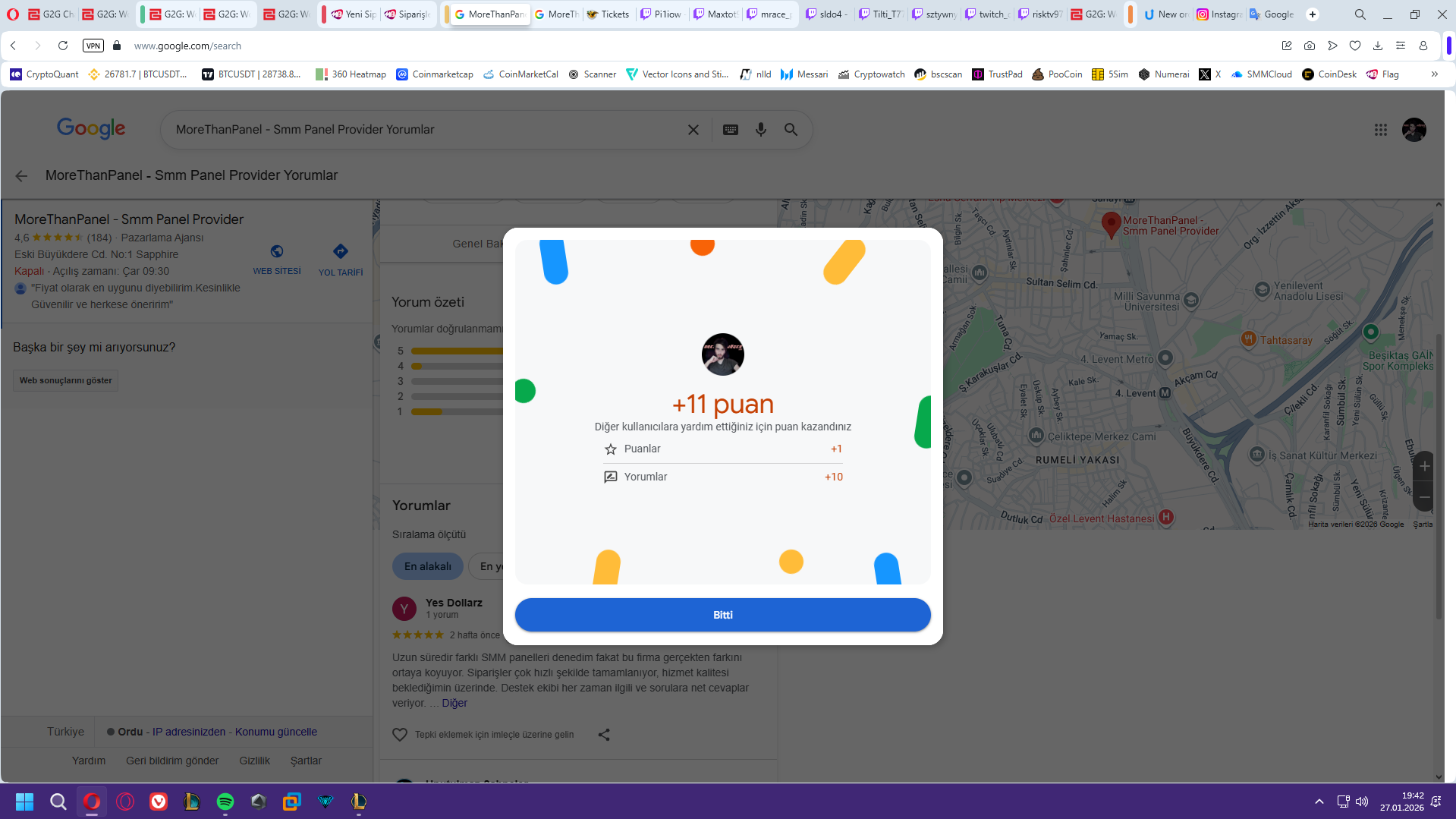Show more bookmarks chevron
The width and height of the screenshot is (1456, 819).
point(1434,74)
